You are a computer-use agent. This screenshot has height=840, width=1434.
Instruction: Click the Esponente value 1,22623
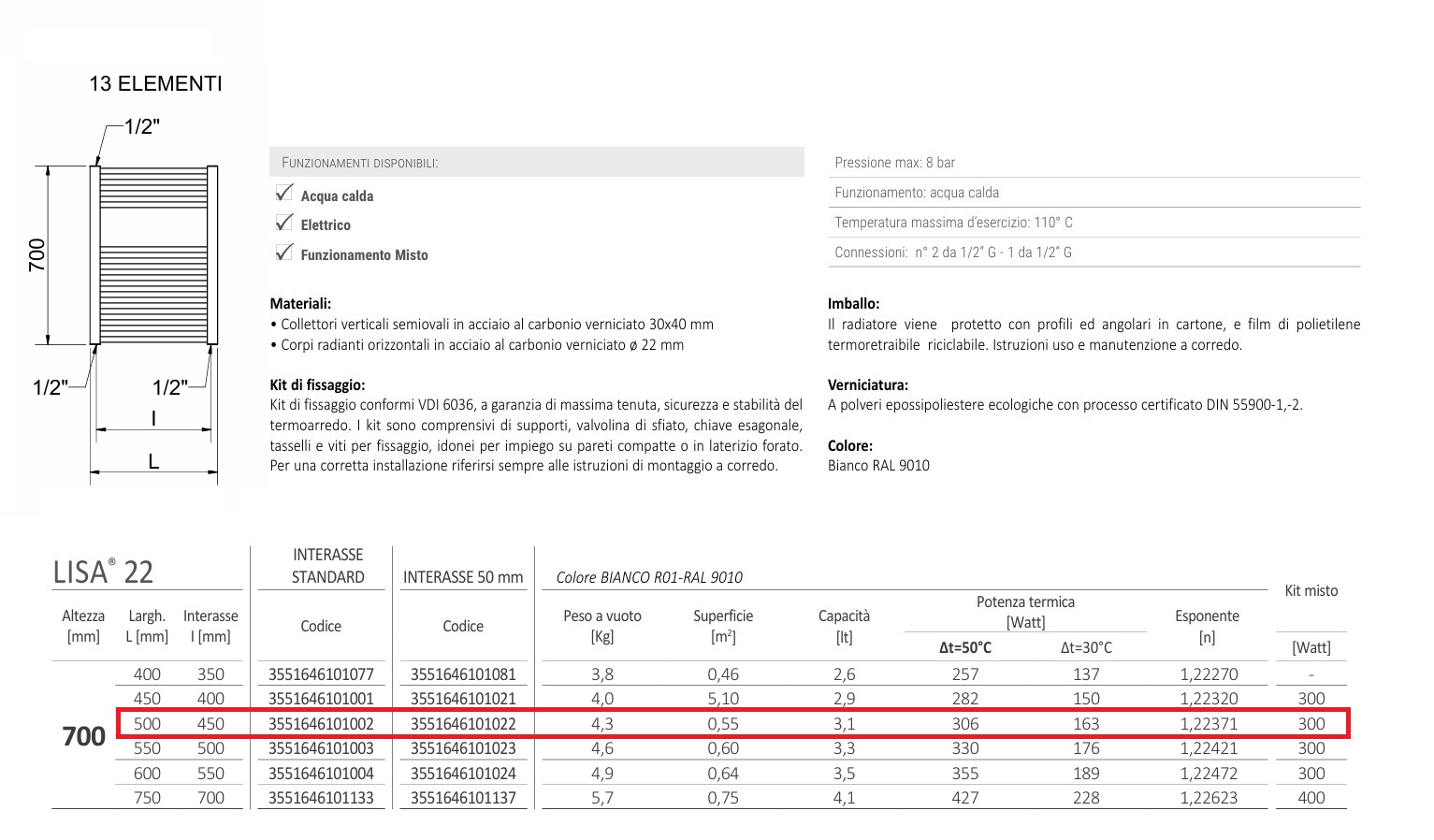click(x=1209, y=798)
